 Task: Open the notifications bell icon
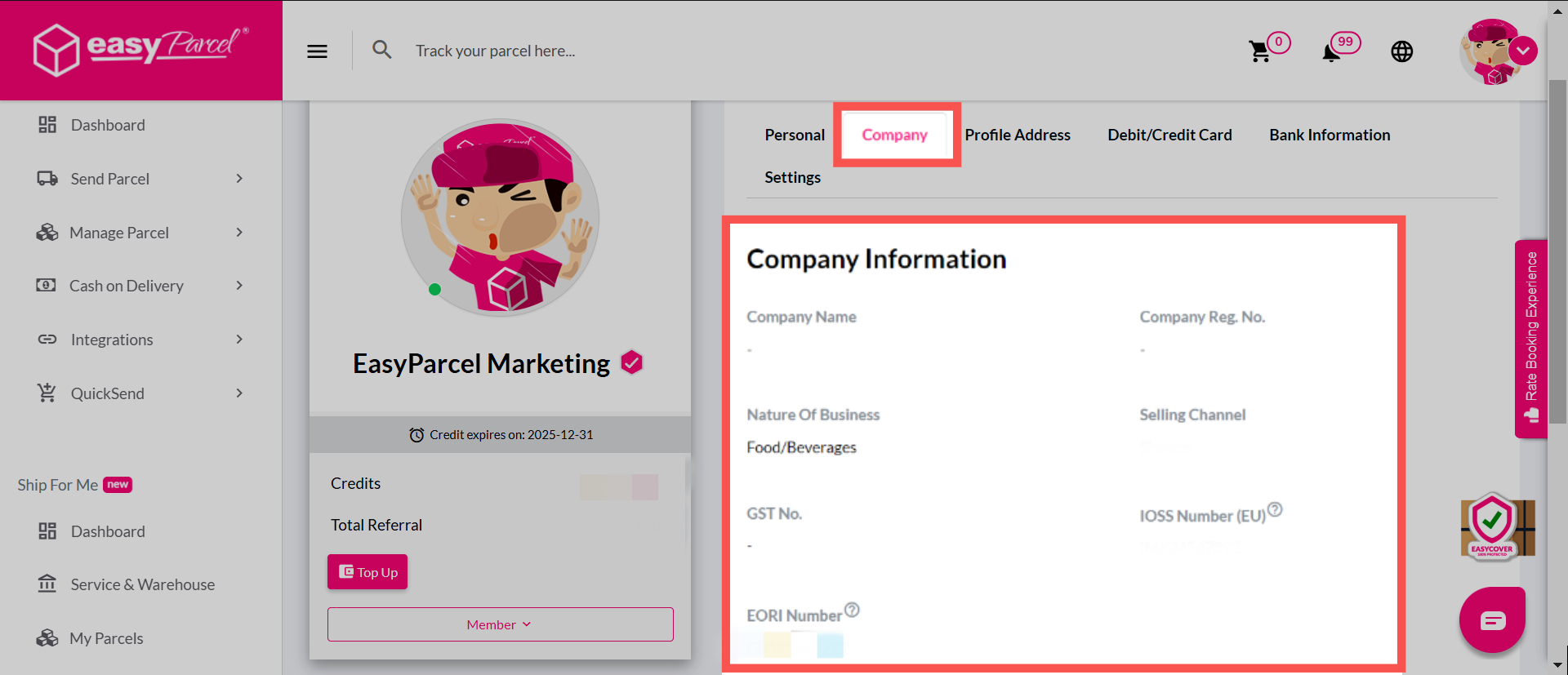[x=1331, y=53]
